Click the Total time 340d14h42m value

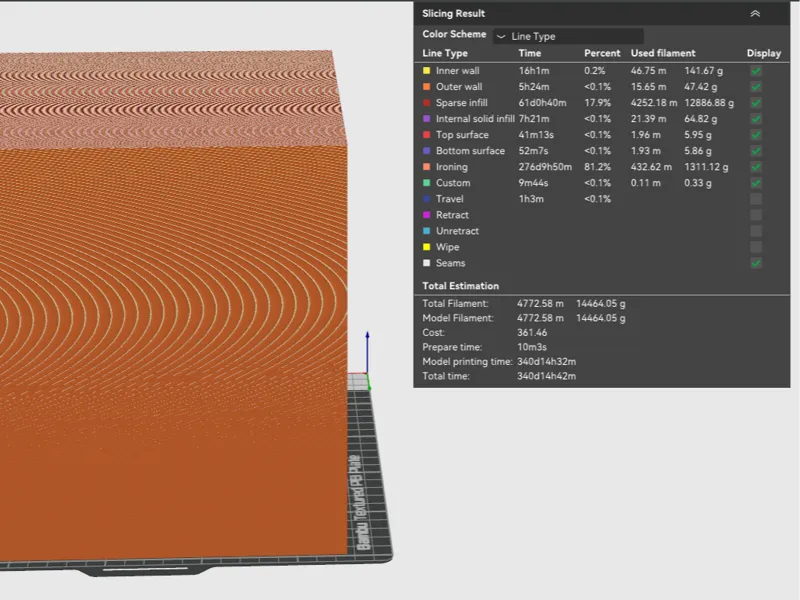click(546, 376)
